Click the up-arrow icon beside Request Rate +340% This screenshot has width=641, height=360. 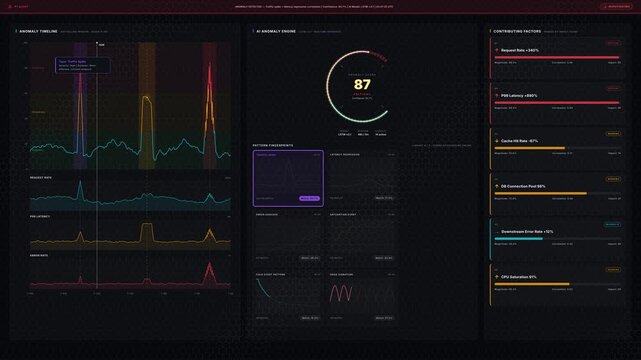pyautogui.click(x=497, y=50)
